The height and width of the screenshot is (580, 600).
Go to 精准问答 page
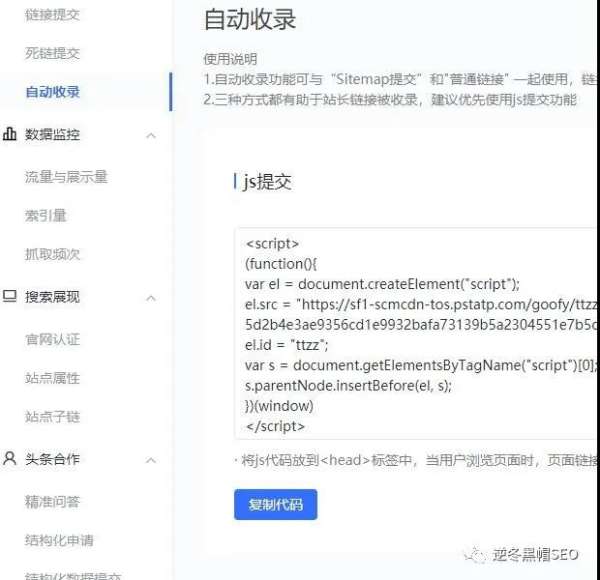click(x=52, y=502)
